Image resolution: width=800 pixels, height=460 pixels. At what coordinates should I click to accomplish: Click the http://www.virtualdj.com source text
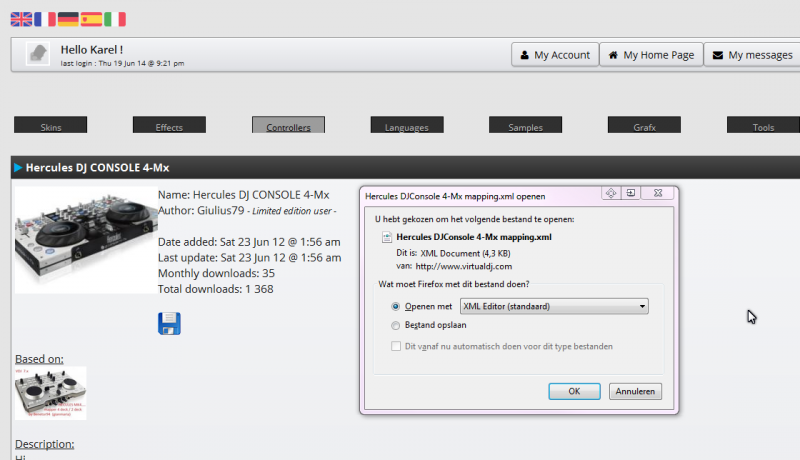(464, 266)
